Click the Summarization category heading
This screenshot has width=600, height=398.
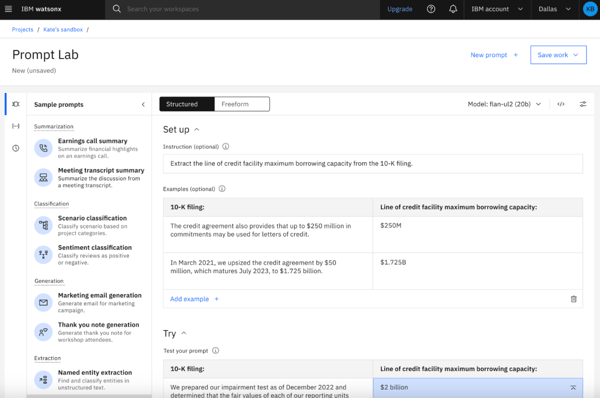54,126
